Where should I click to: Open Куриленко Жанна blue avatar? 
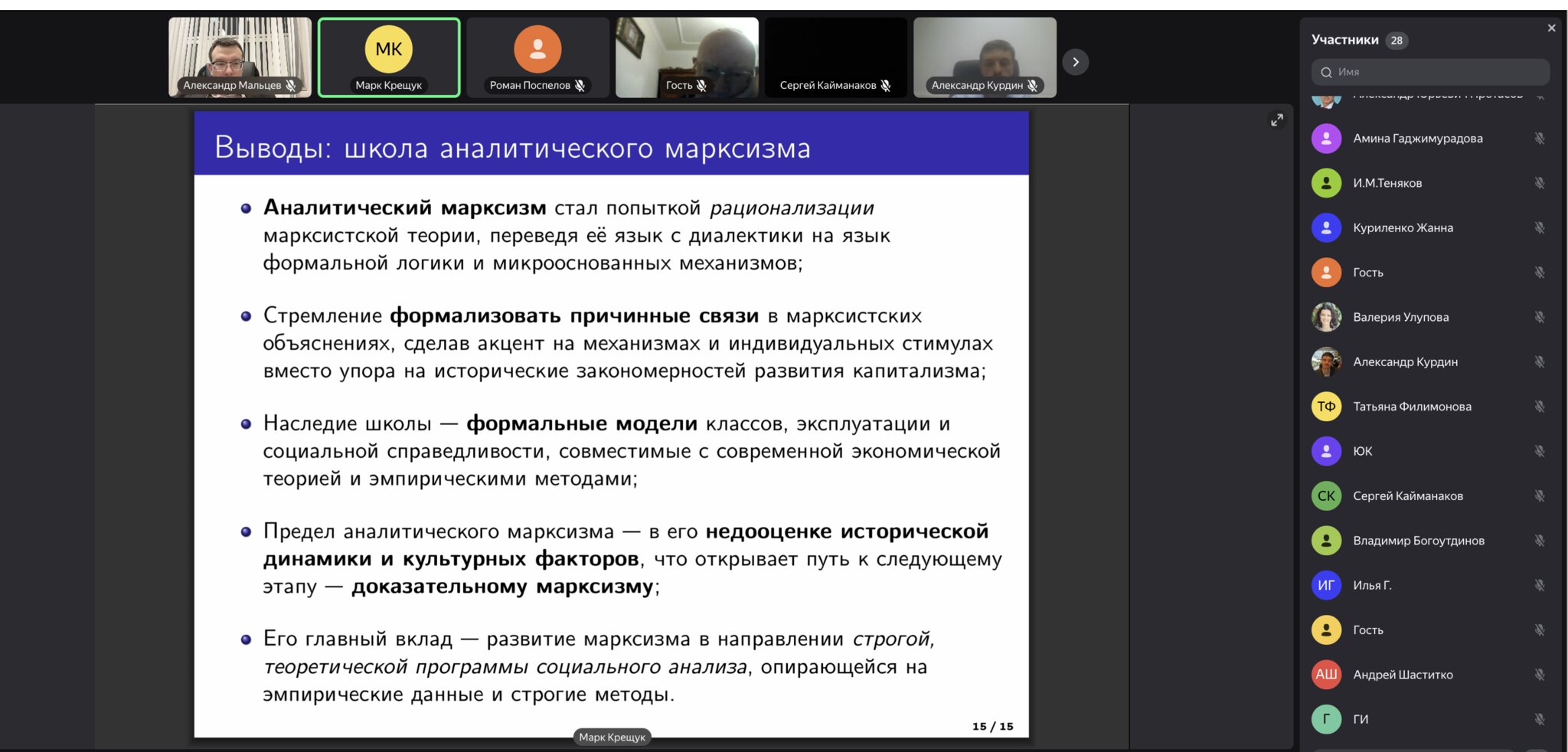pos(1326,227)
